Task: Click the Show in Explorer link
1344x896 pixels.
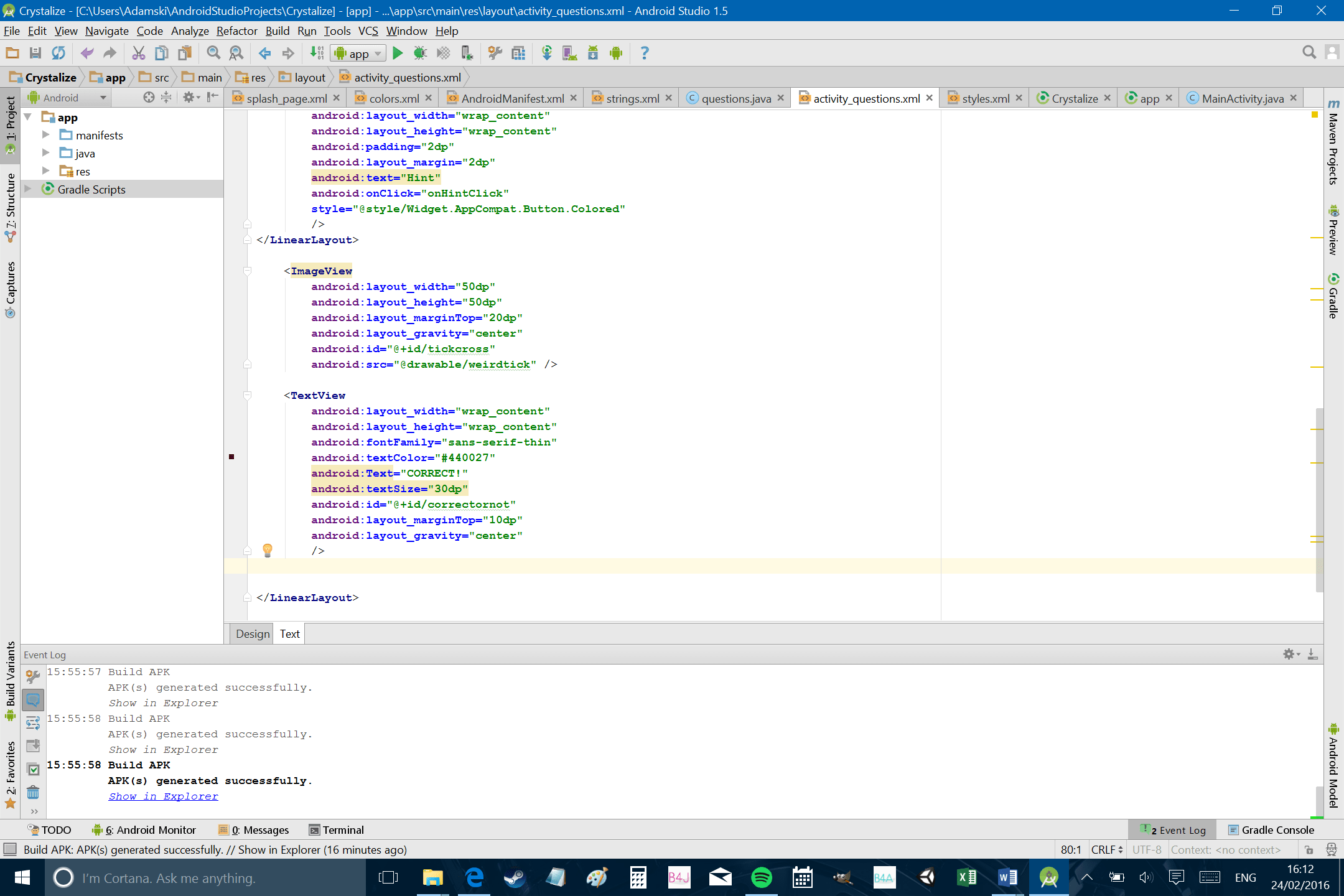Action: (162, 796)
